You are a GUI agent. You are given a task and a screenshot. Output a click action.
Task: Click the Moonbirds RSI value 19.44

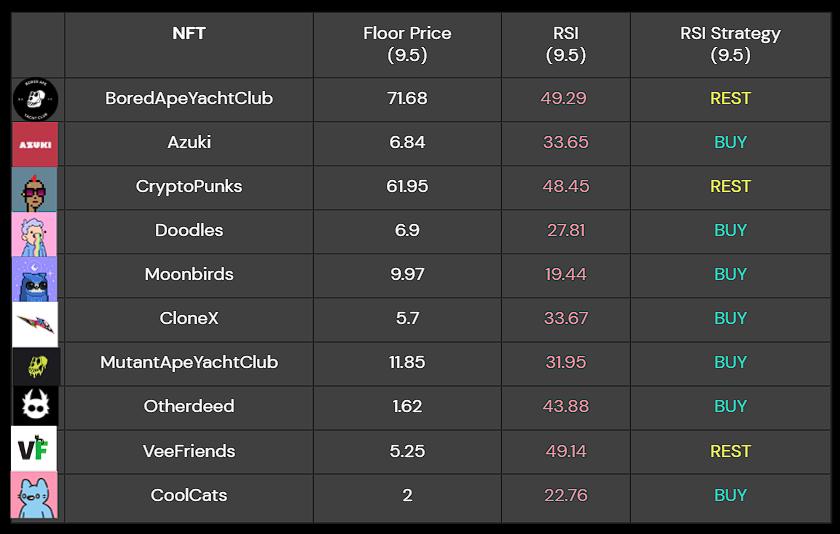click(566, 274)
